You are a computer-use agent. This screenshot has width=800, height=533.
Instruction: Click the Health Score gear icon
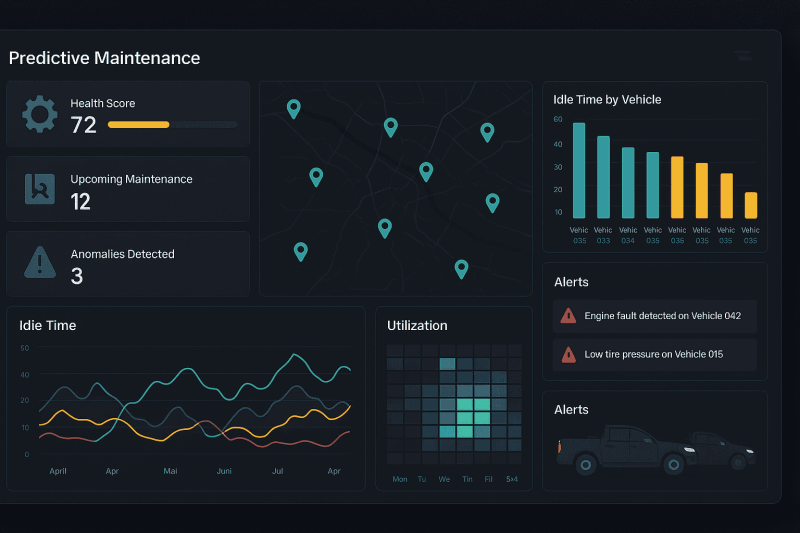click(x=40, y=114)
